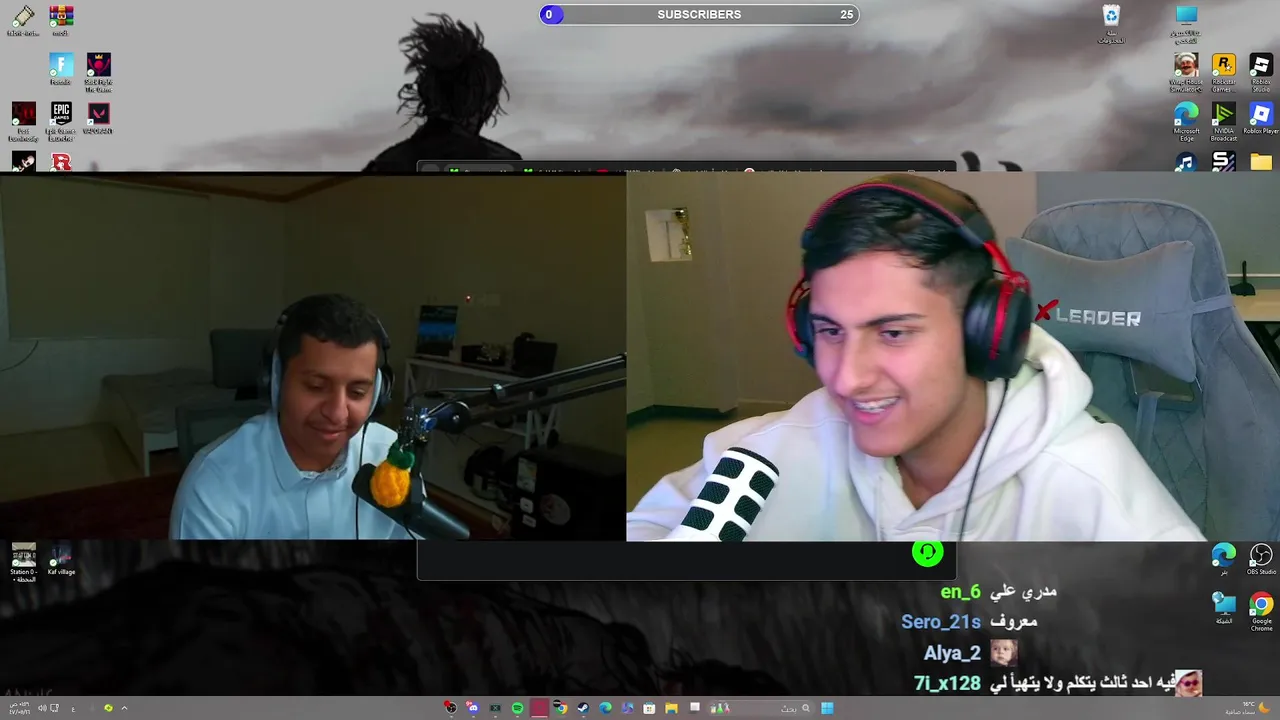Viewport: 1280px width, 720px height.
Task: Open the volume control in system tray
Action: click(43, 708)
